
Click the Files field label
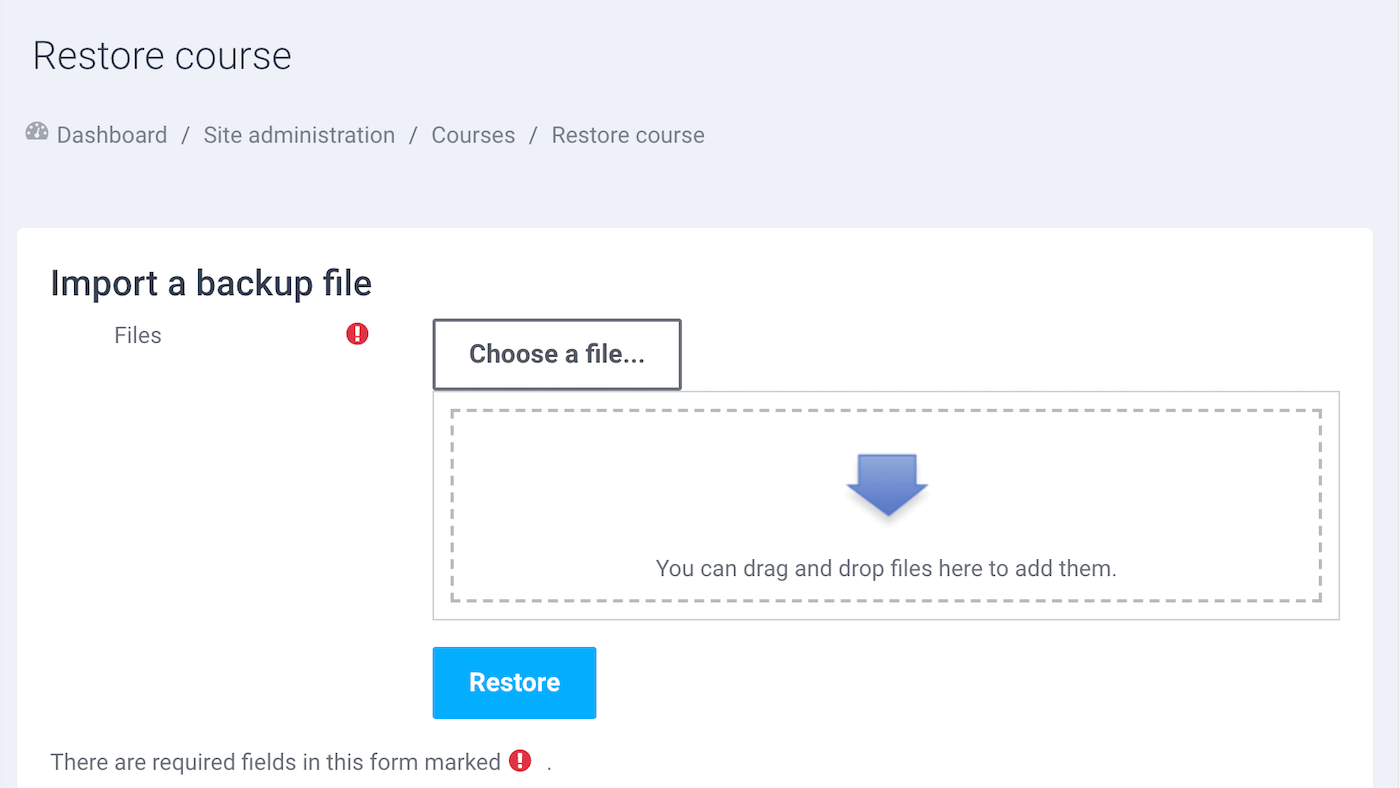138,336
